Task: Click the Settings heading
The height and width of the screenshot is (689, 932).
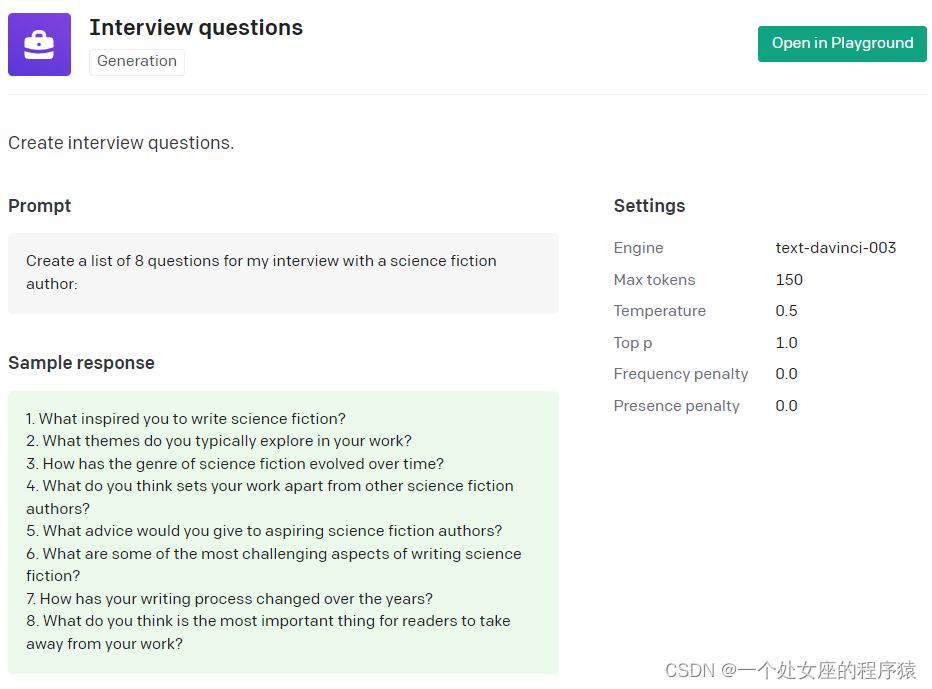Action: point(649,206)
